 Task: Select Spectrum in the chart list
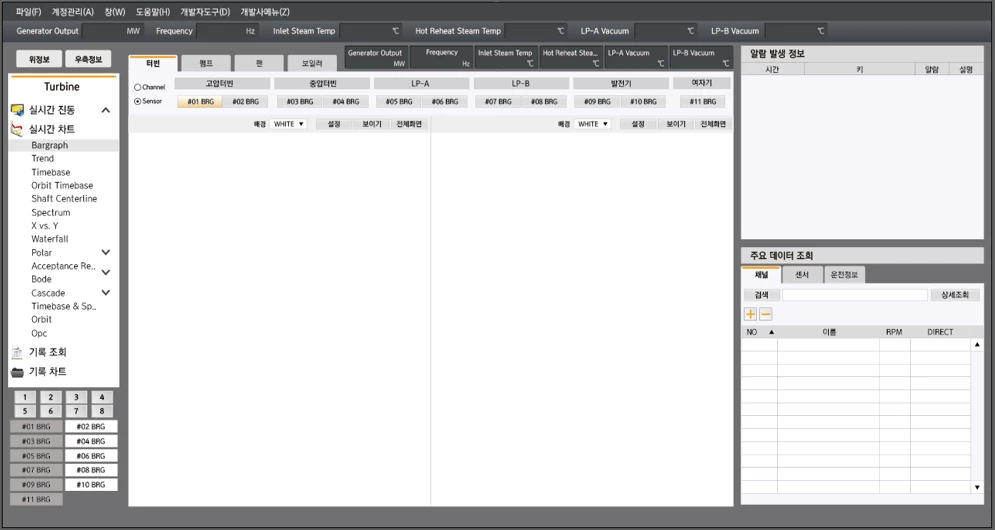coord(51,213)
